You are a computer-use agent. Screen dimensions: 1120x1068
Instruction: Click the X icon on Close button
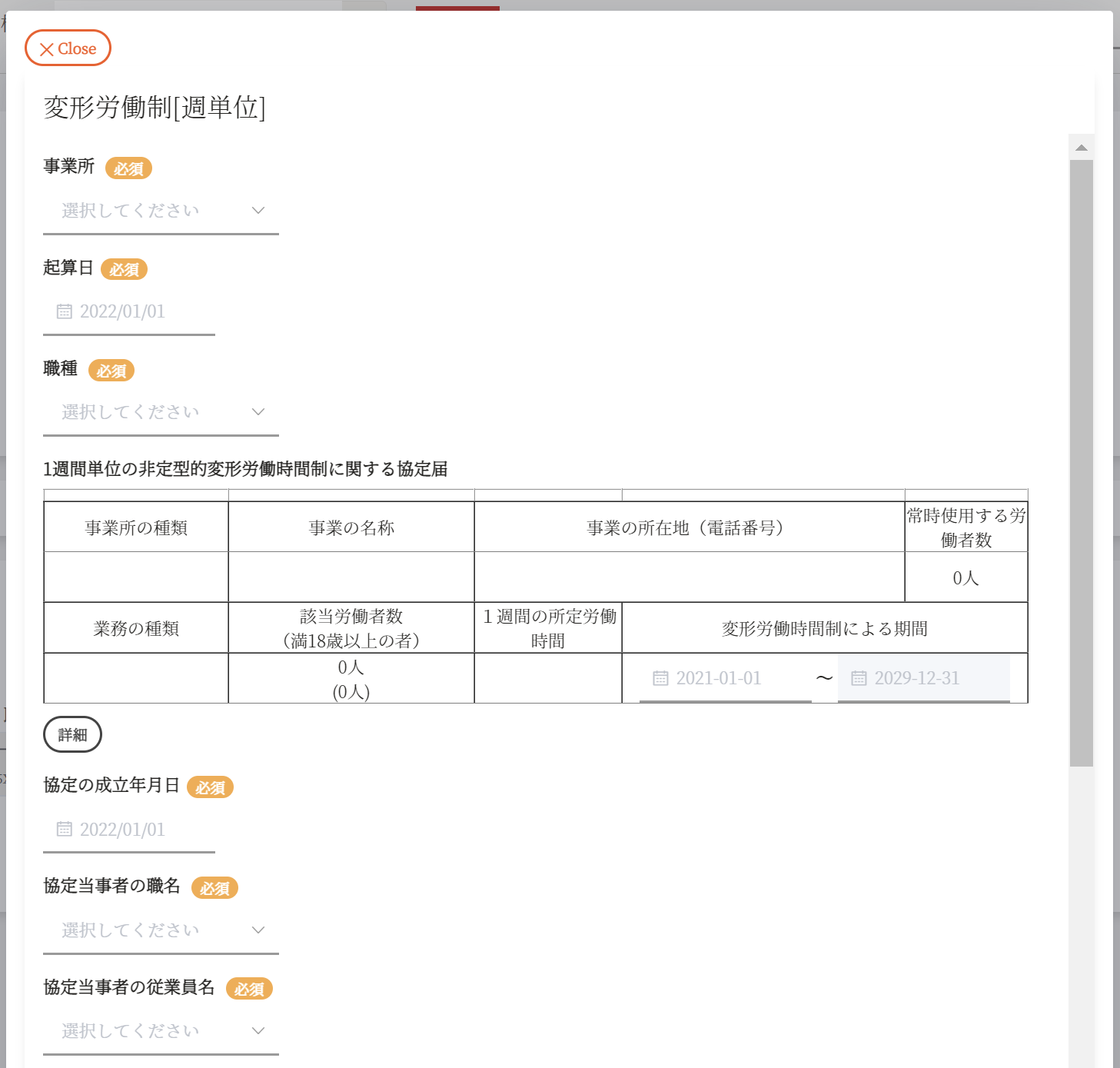click(46, 49)
